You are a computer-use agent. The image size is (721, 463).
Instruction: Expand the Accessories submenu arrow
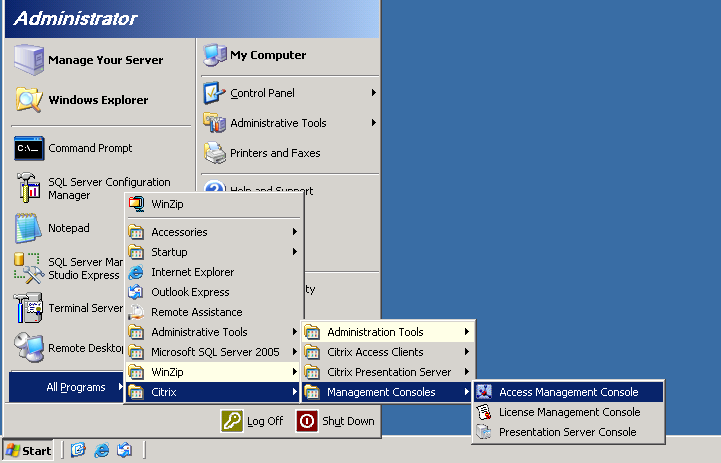(x=294, y=232)
